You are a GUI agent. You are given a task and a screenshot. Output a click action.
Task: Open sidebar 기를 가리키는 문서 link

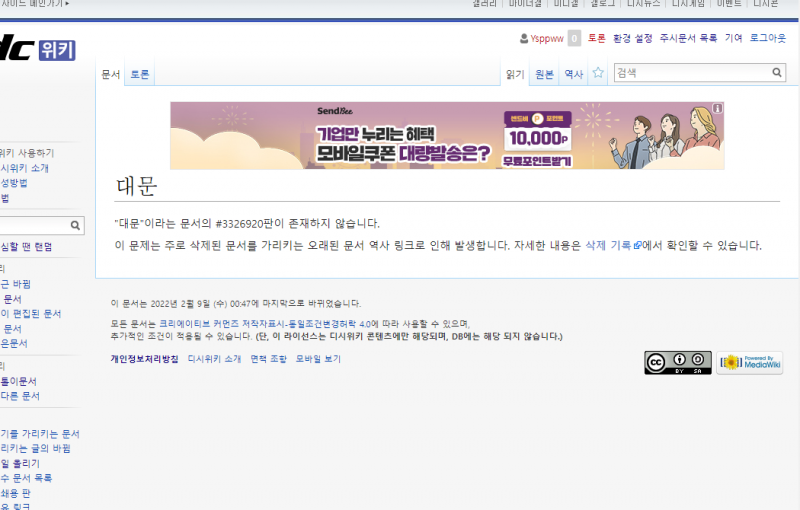[40, 434]
